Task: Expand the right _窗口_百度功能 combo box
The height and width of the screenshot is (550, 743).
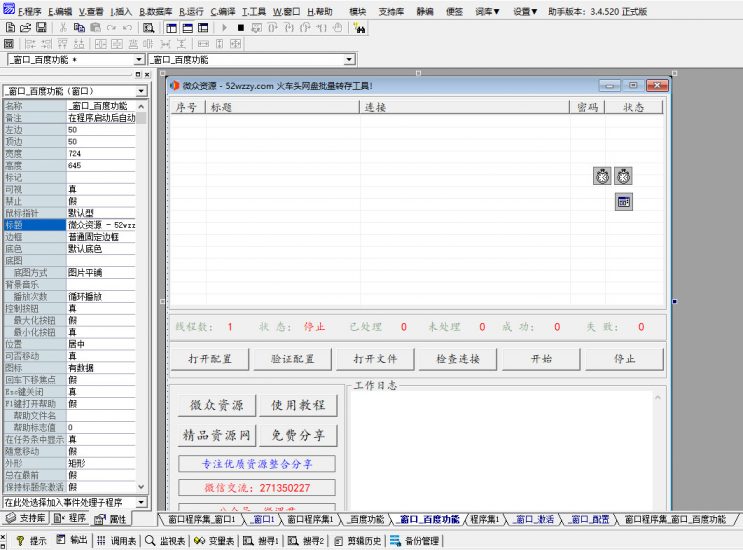Action: pos(349,60)
